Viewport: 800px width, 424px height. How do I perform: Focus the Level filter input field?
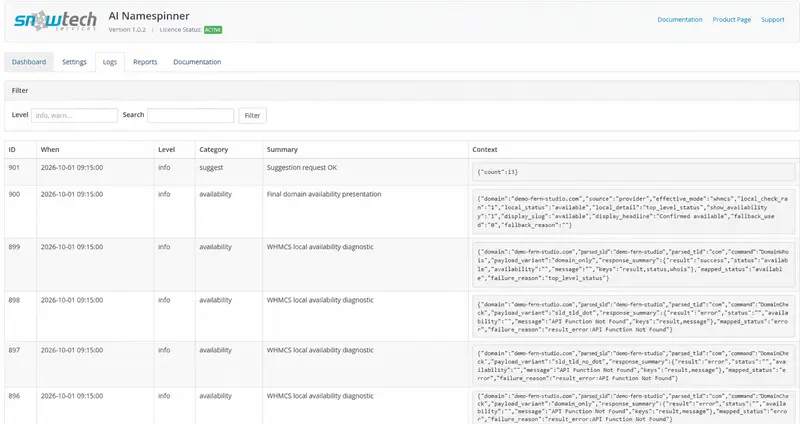(x=74, y=115)
